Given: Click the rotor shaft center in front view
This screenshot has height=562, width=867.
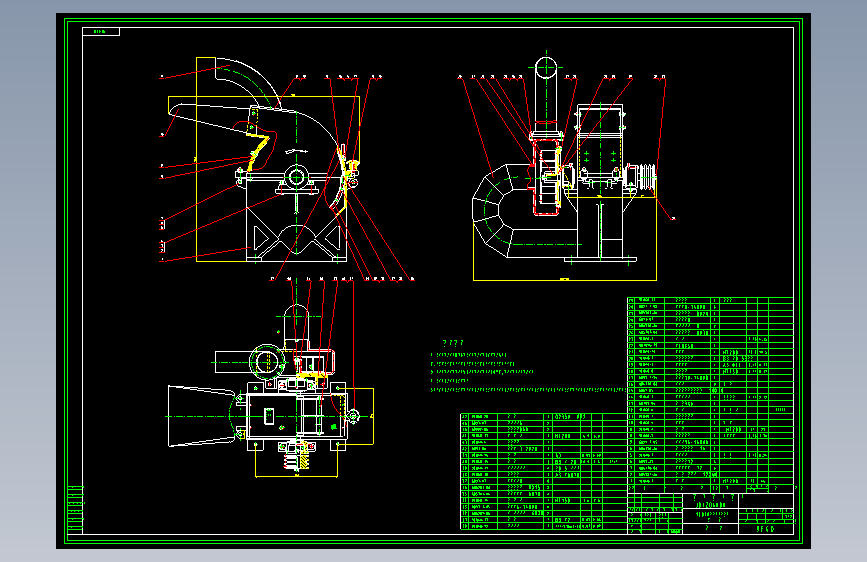Looking at the screenshot, I should click(296, 178).
